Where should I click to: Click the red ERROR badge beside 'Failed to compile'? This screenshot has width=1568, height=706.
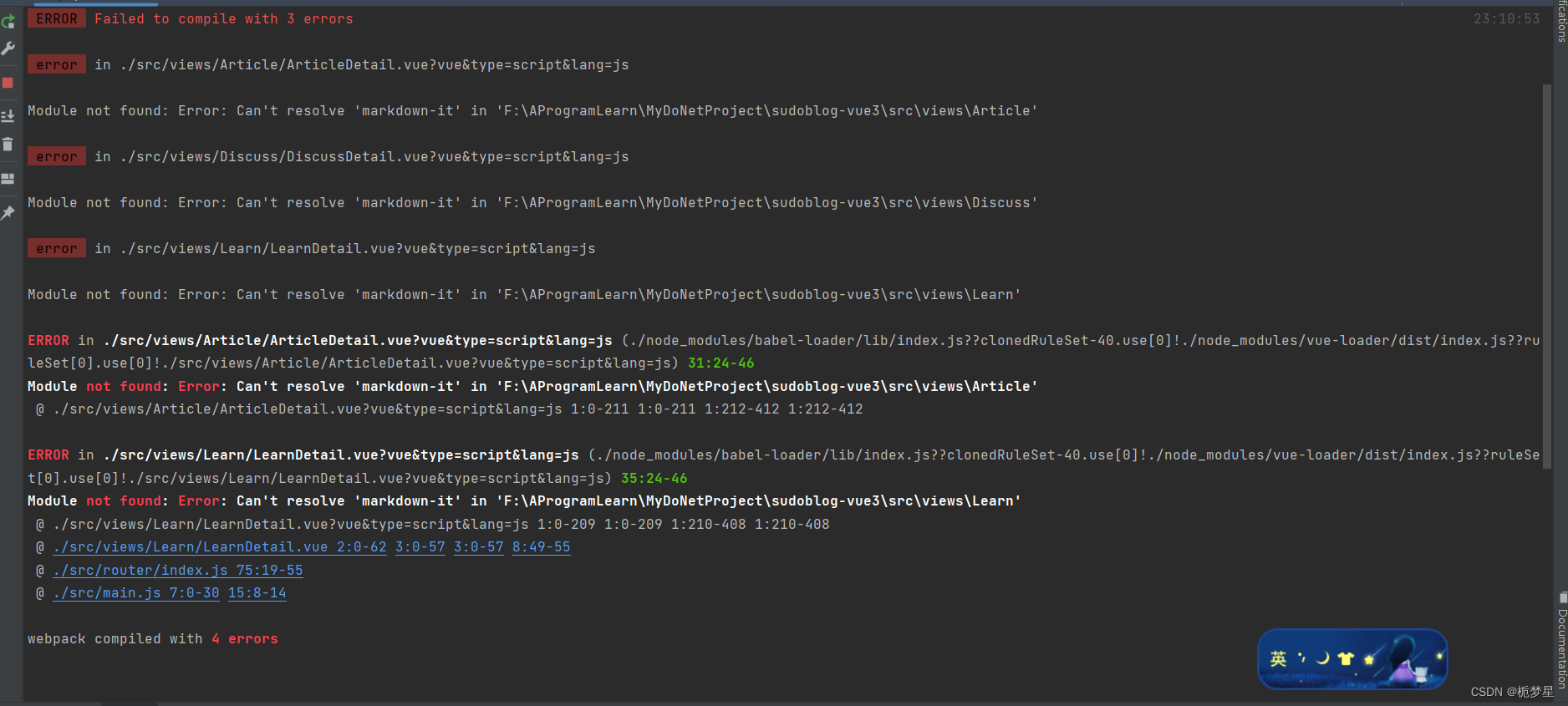[x=57, y=18]
